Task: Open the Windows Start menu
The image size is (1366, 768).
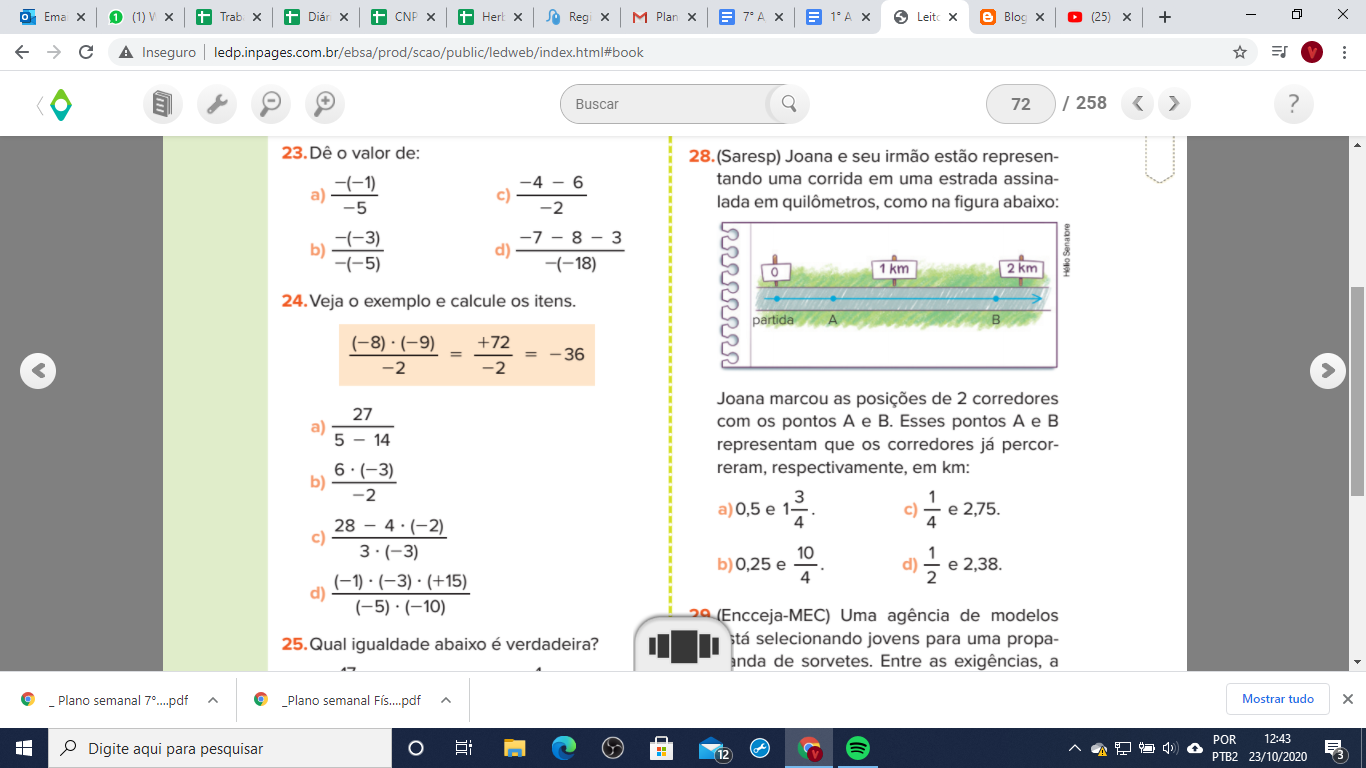Action: pyautogui.click(x=24, y=748)
